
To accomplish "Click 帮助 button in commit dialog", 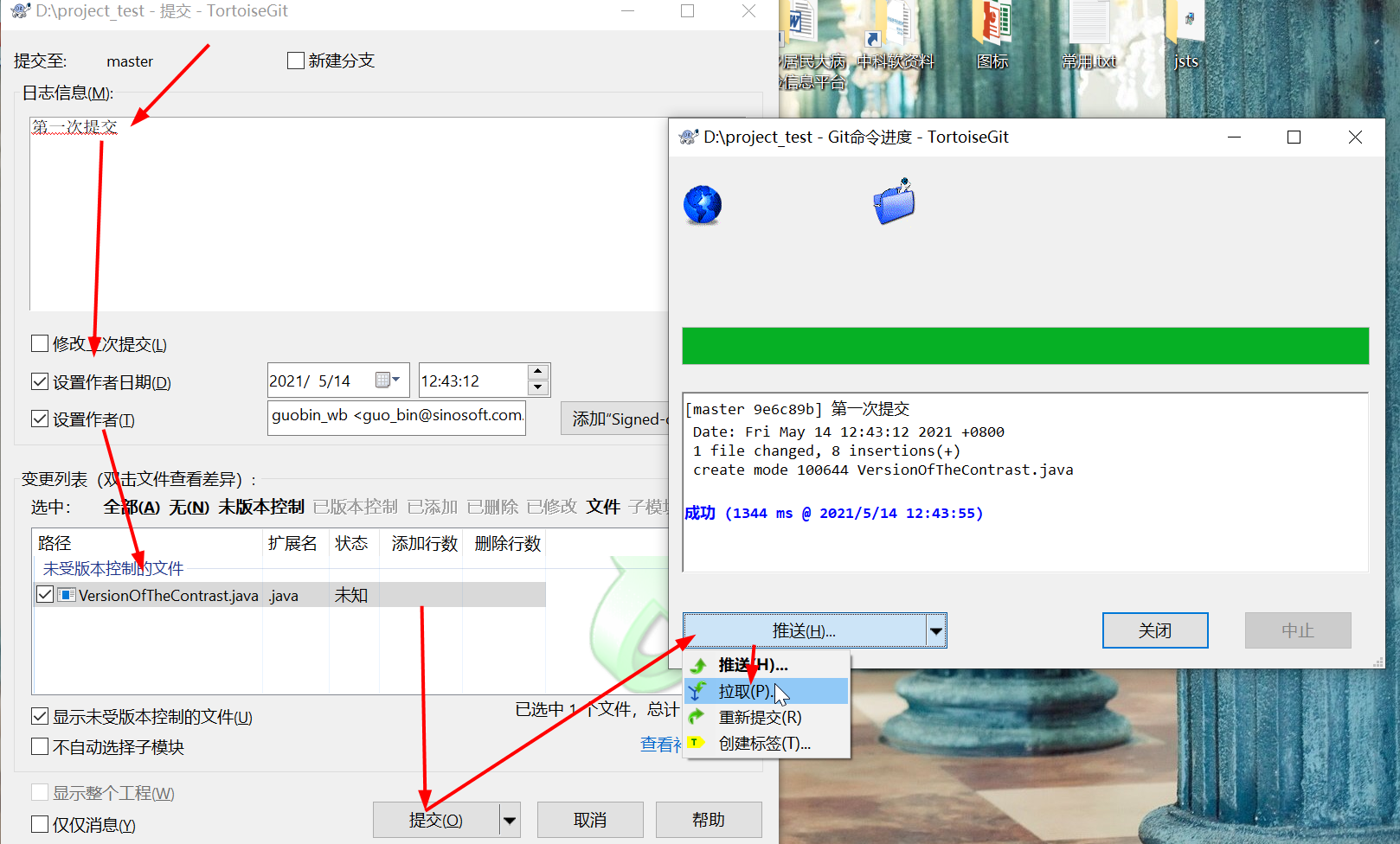I will pos(709,820).
